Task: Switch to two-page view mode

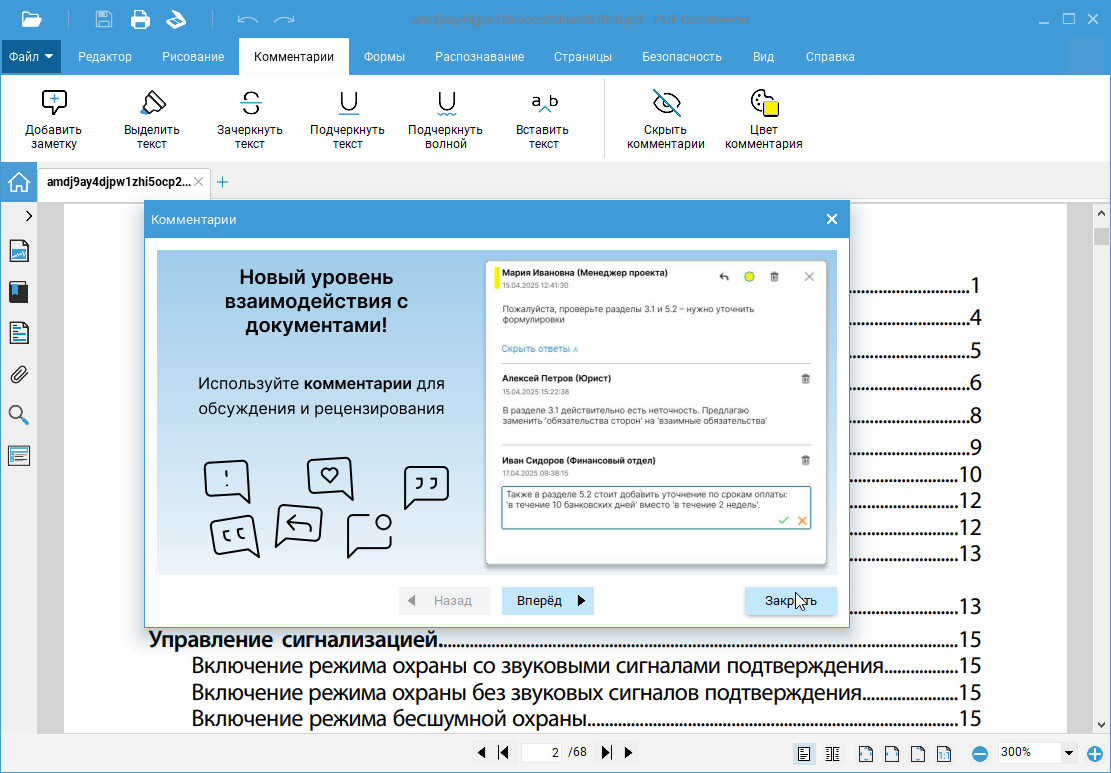Action: [x=832, y=753]
